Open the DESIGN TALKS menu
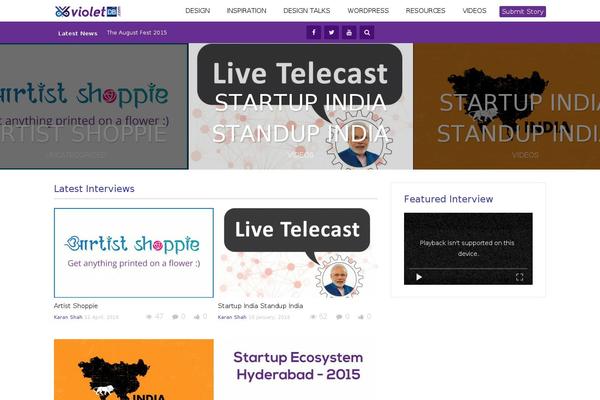 pos(307,11)
